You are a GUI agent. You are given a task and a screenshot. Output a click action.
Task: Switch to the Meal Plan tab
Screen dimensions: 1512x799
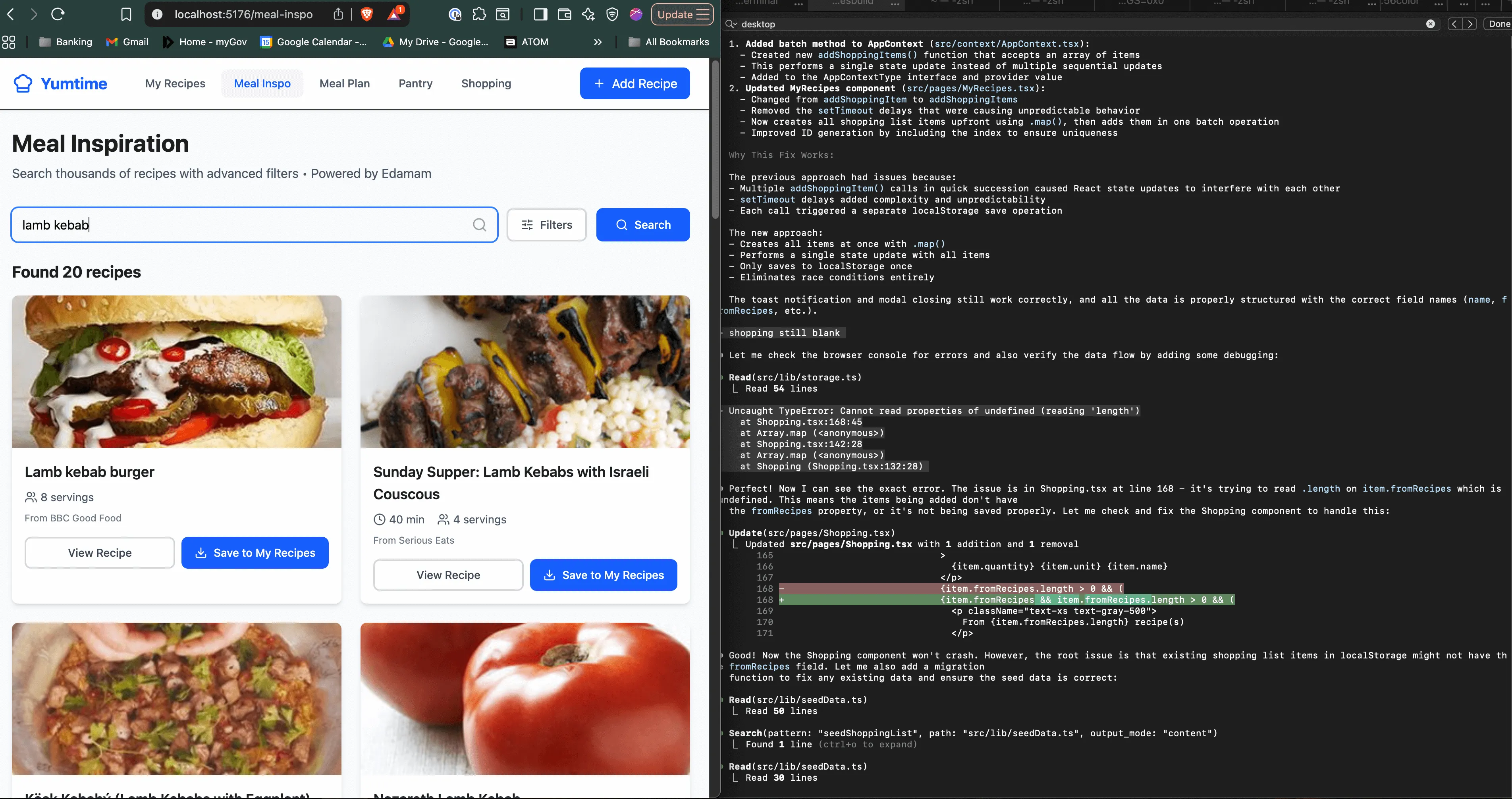tap(345, 83)
